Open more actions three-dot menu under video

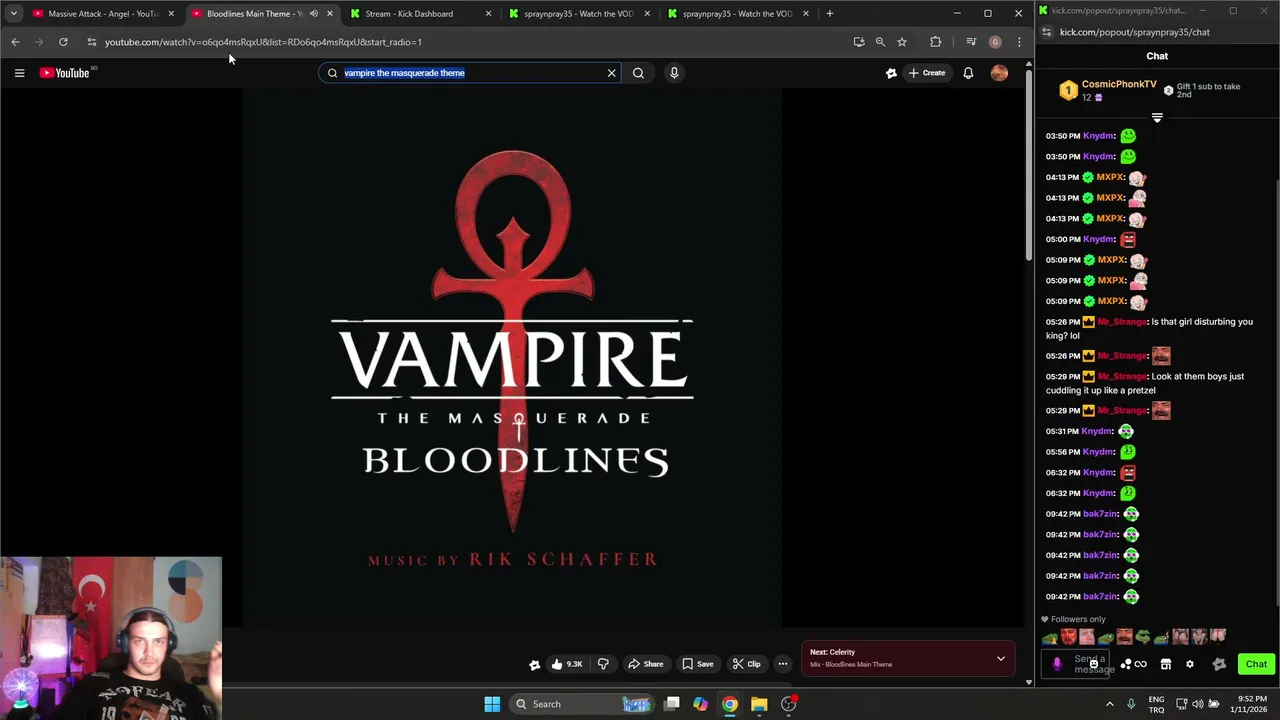783,664
